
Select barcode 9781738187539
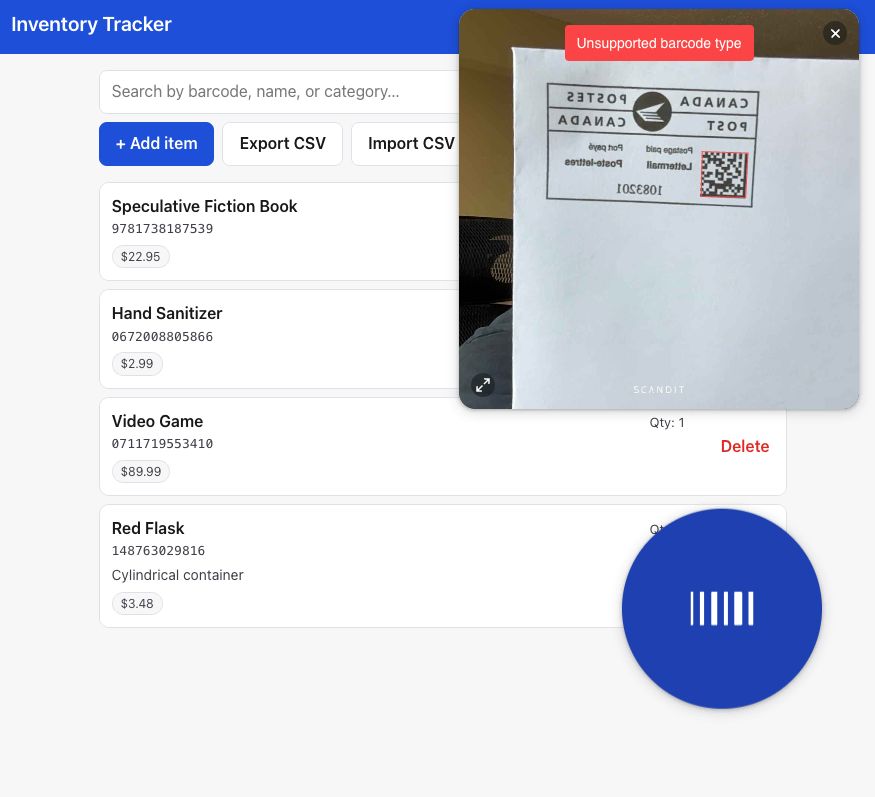162,229
